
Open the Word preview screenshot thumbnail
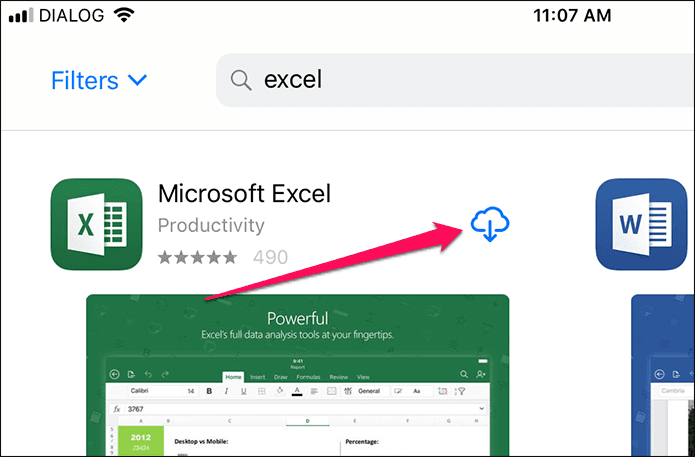tap(663, 375)
